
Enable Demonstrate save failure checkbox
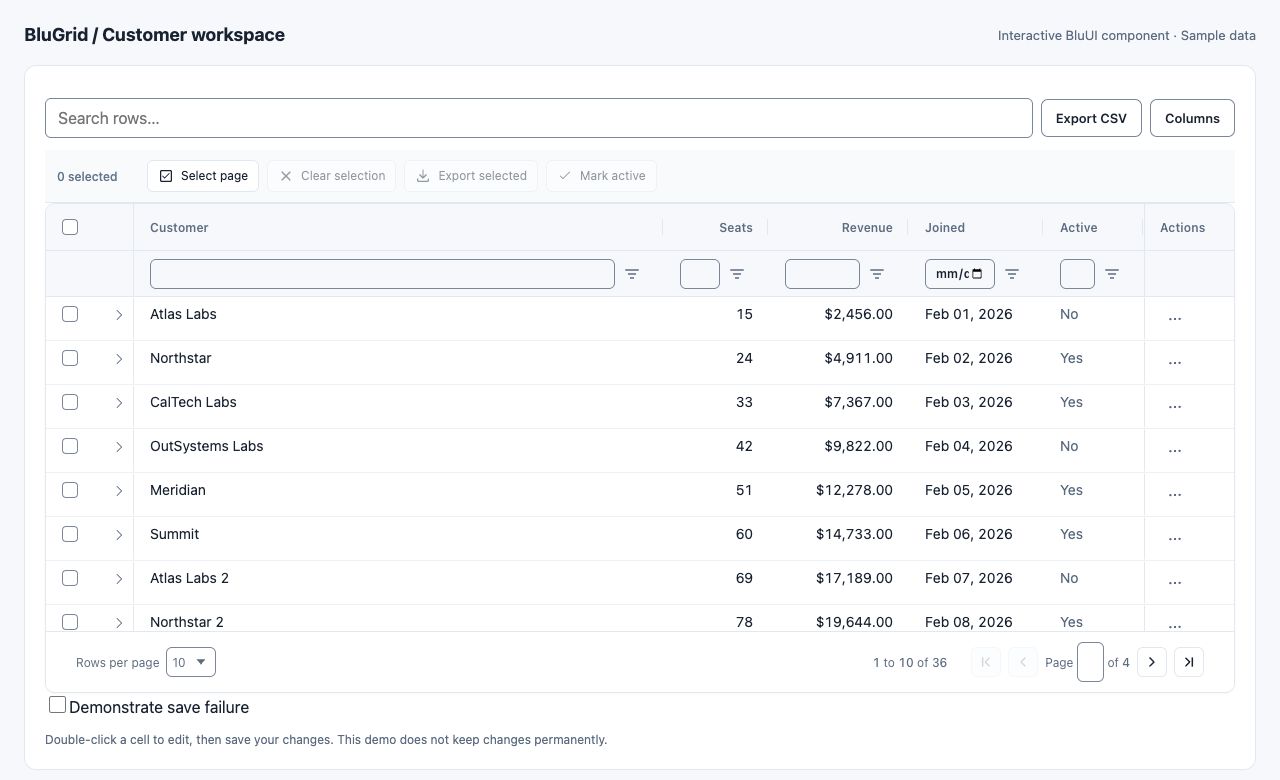tap(58, 705)
